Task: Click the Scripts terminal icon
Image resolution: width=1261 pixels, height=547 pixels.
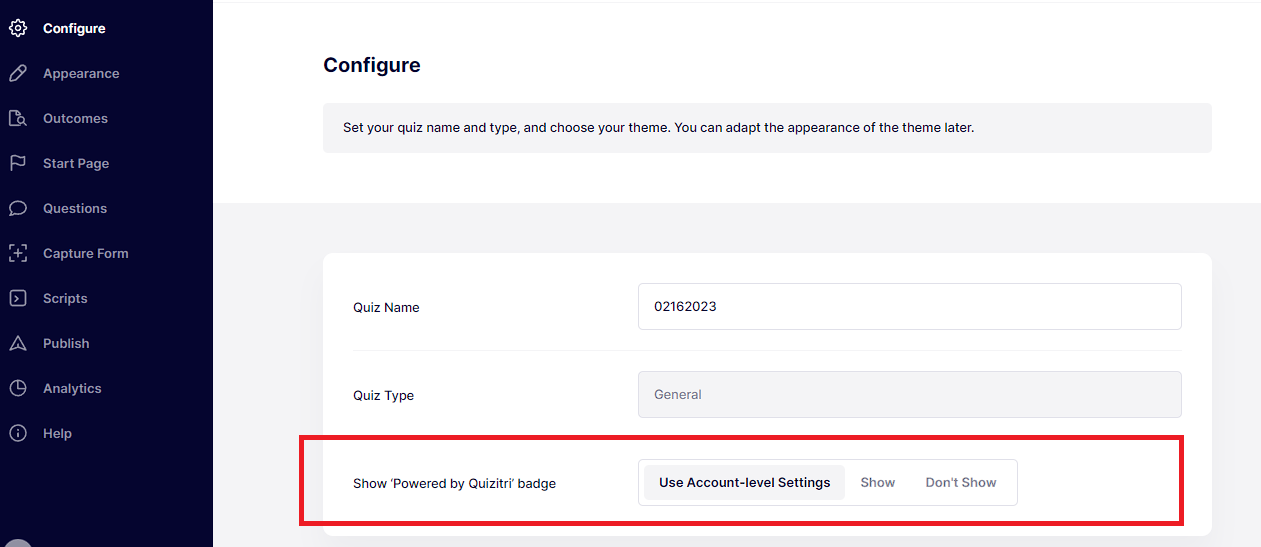Action: 17,298
